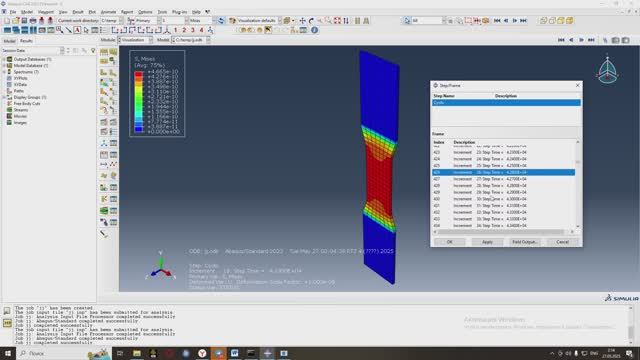Switch to the Model tab
The width and height of the screenshot is (640, 360).
pyautogui.click(x=9, y=41)
